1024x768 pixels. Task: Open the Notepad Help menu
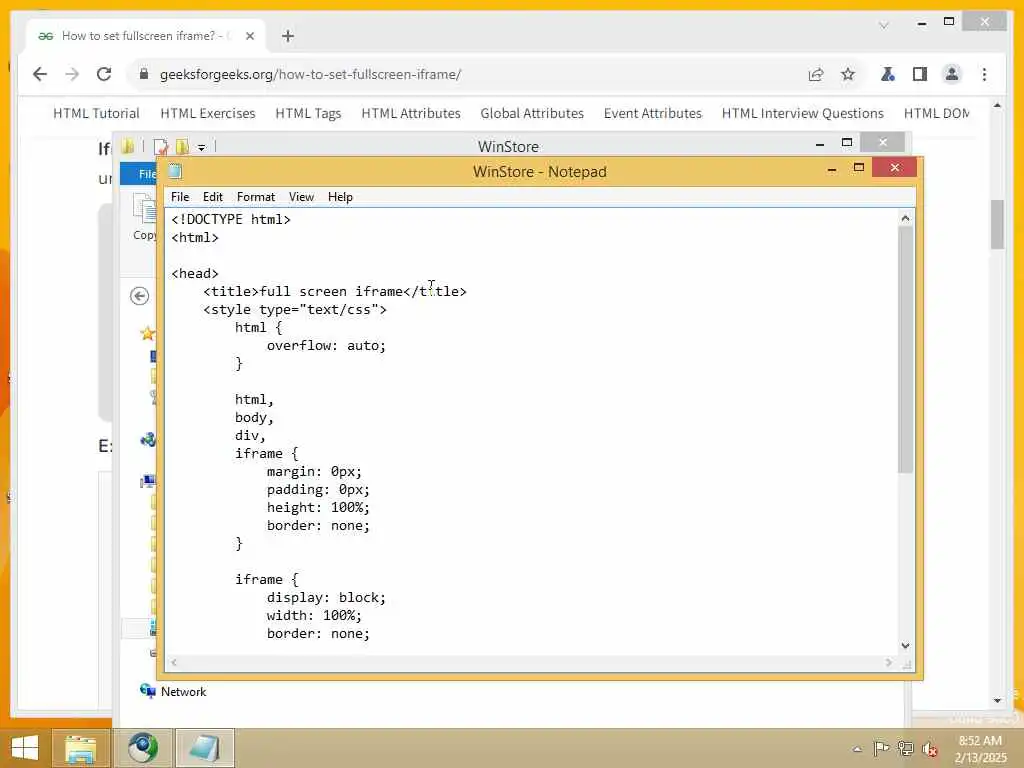tap(340, 197)
